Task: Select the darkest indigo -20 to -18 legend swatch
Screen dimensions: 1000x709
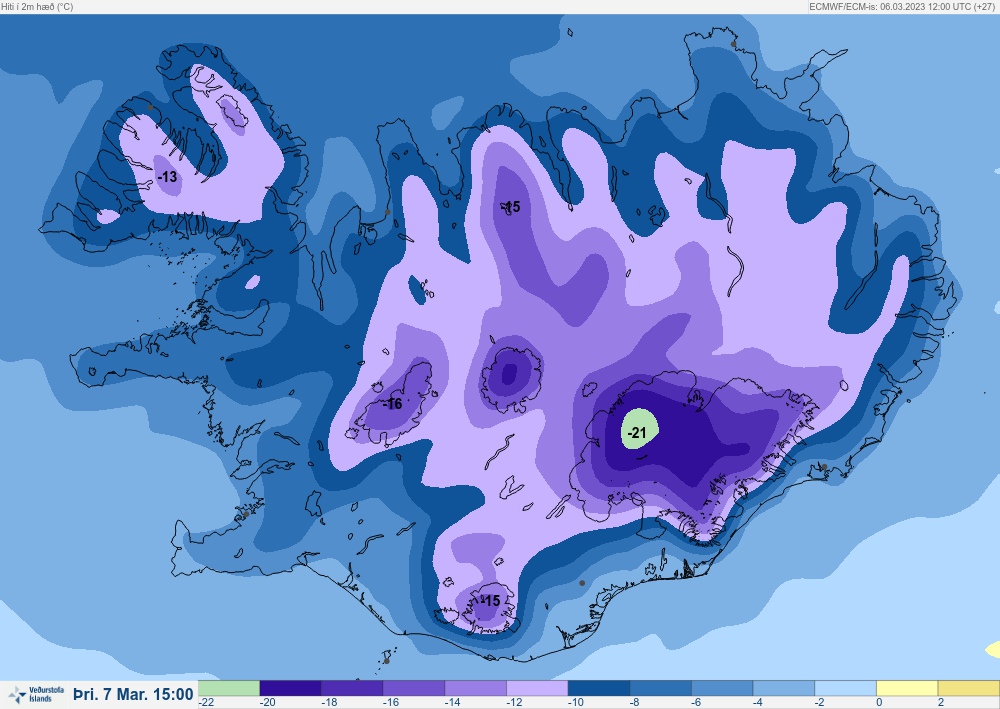Action: (x=290, y=688)
